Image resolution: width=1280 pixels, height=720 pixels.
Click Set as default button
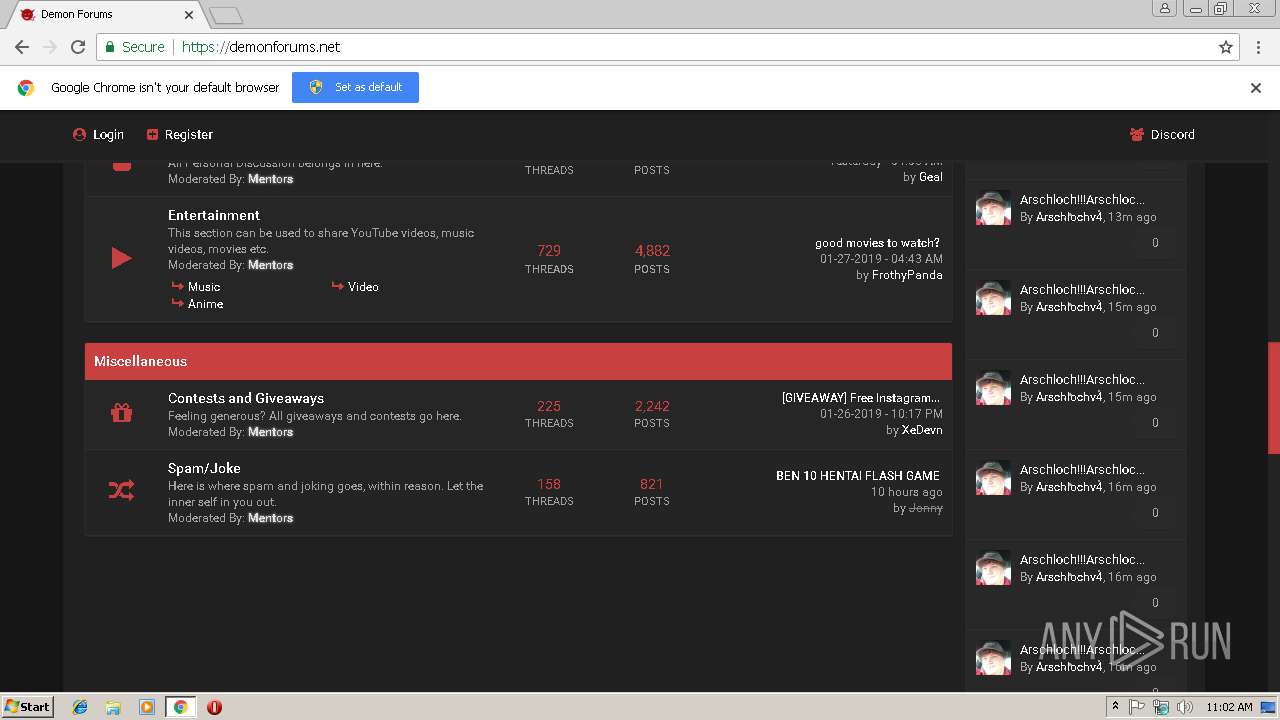pos(355,87)
